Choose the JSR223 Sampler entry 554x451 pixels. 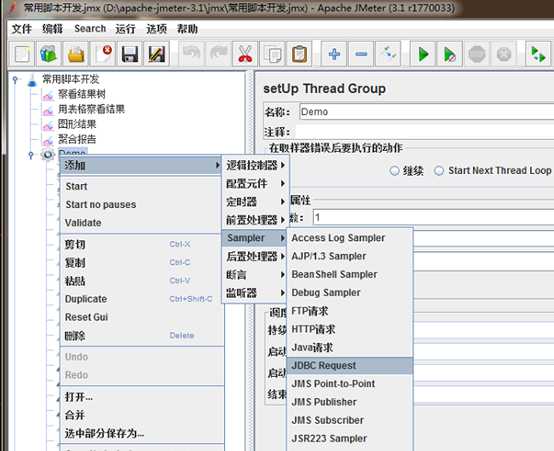(350, 439)
